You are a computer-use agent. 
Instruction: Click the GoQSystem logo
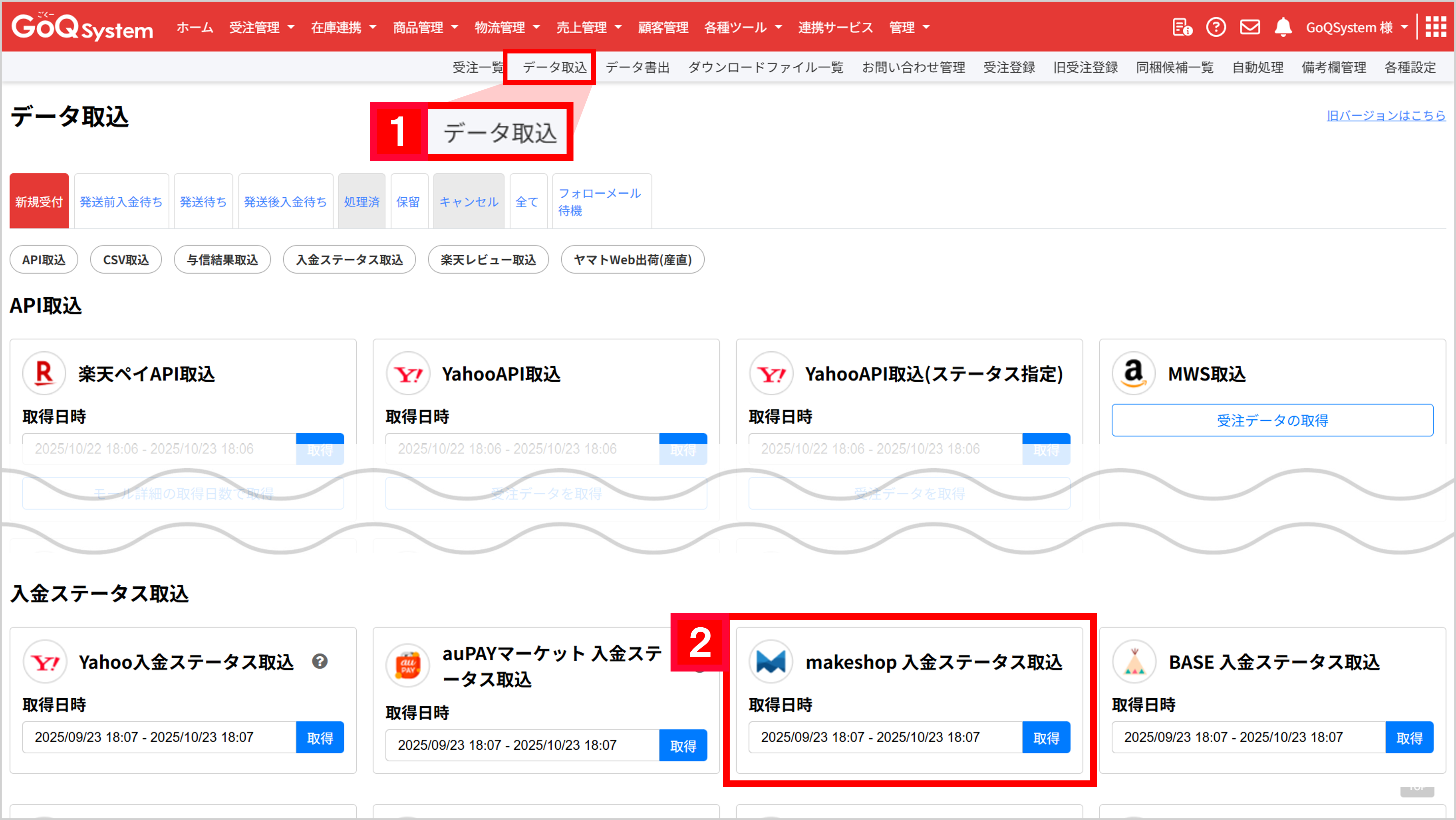tap(83, 27)
